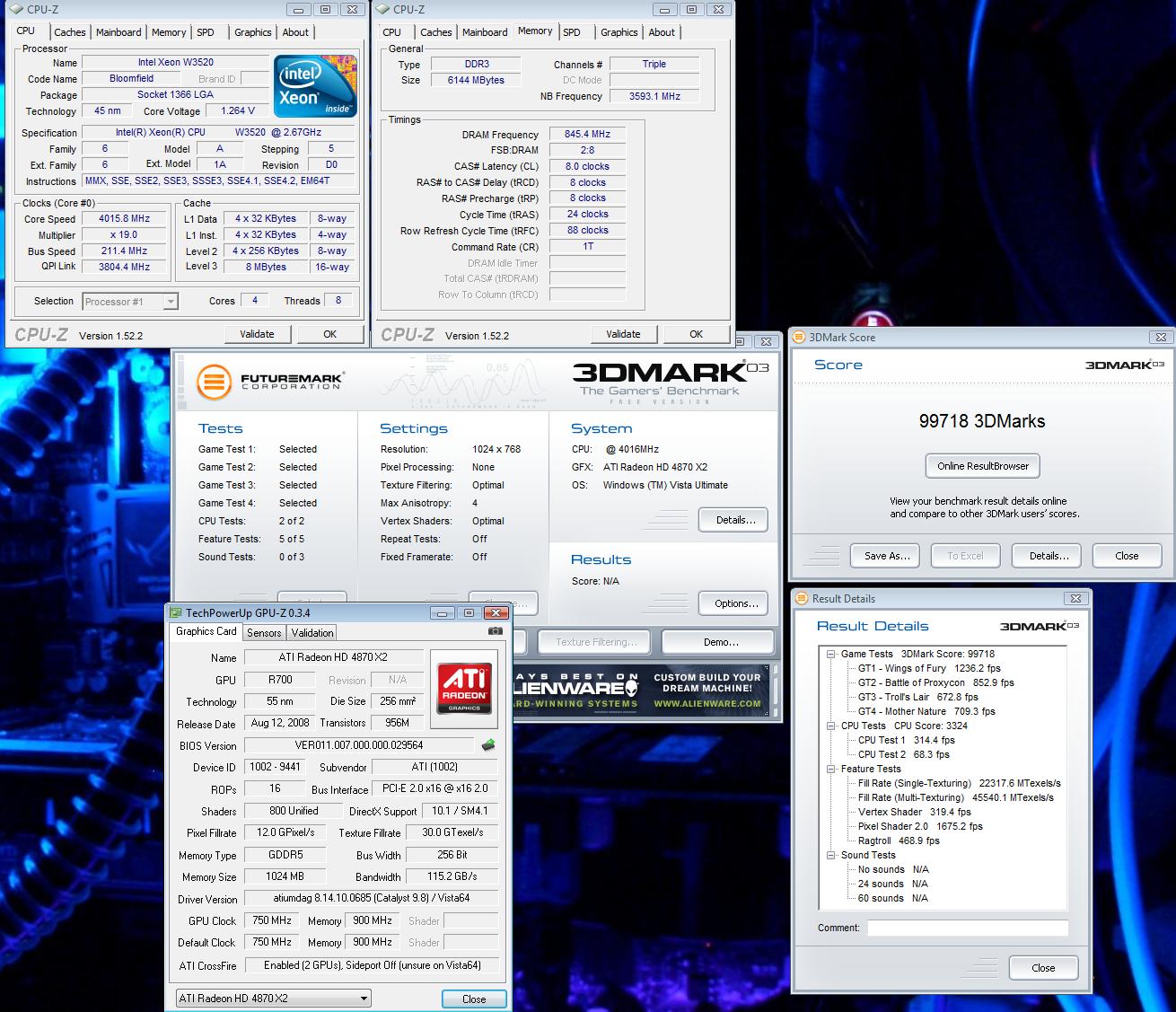The height and width of the screenshot is (1012, 1176).
Task: Open System Details... in 3DMark03 main window
Action: click(x=735, y=520)
